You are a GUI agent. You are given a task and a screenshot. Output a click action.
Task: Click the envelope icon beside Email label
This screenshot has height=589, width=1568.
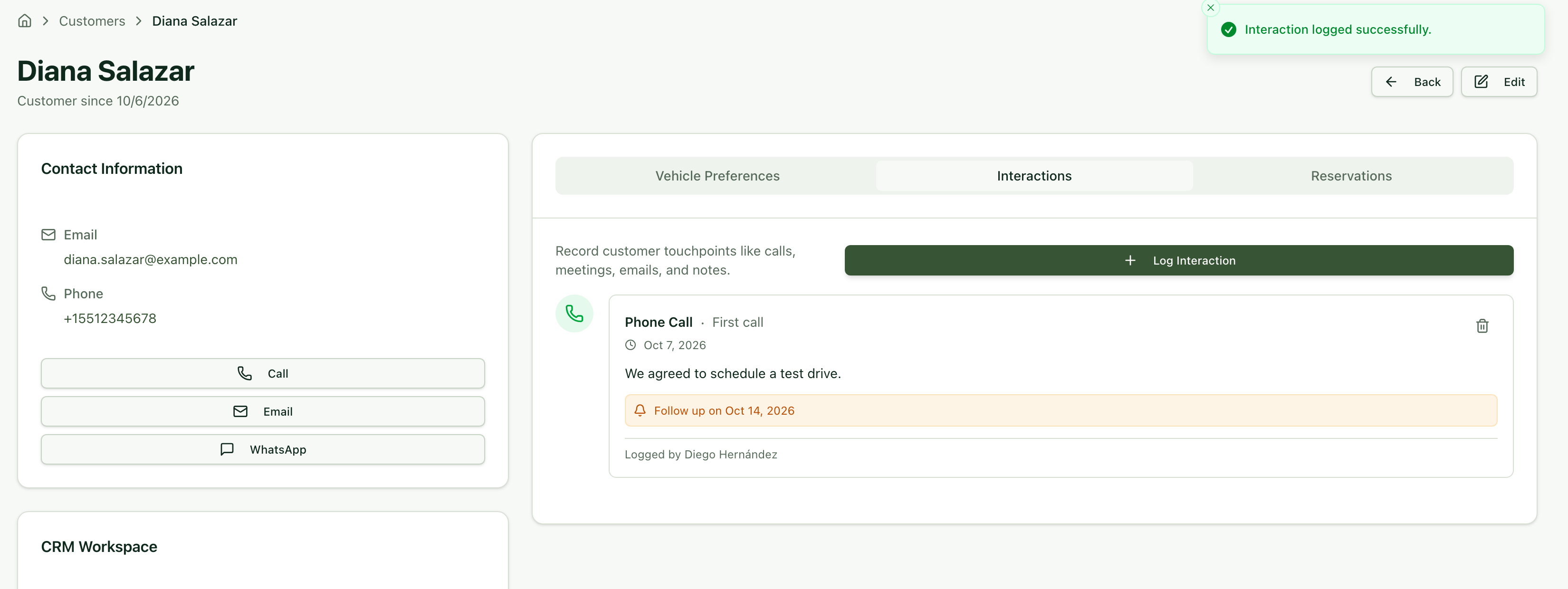coord(48,235)
